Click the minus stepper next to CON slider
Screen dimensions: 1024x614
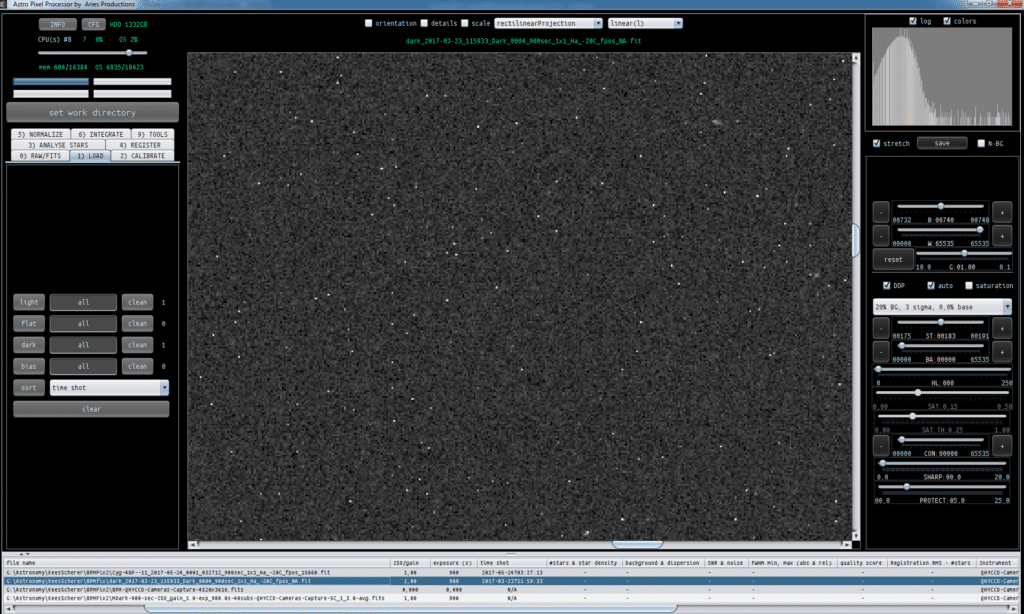(881, 445)
